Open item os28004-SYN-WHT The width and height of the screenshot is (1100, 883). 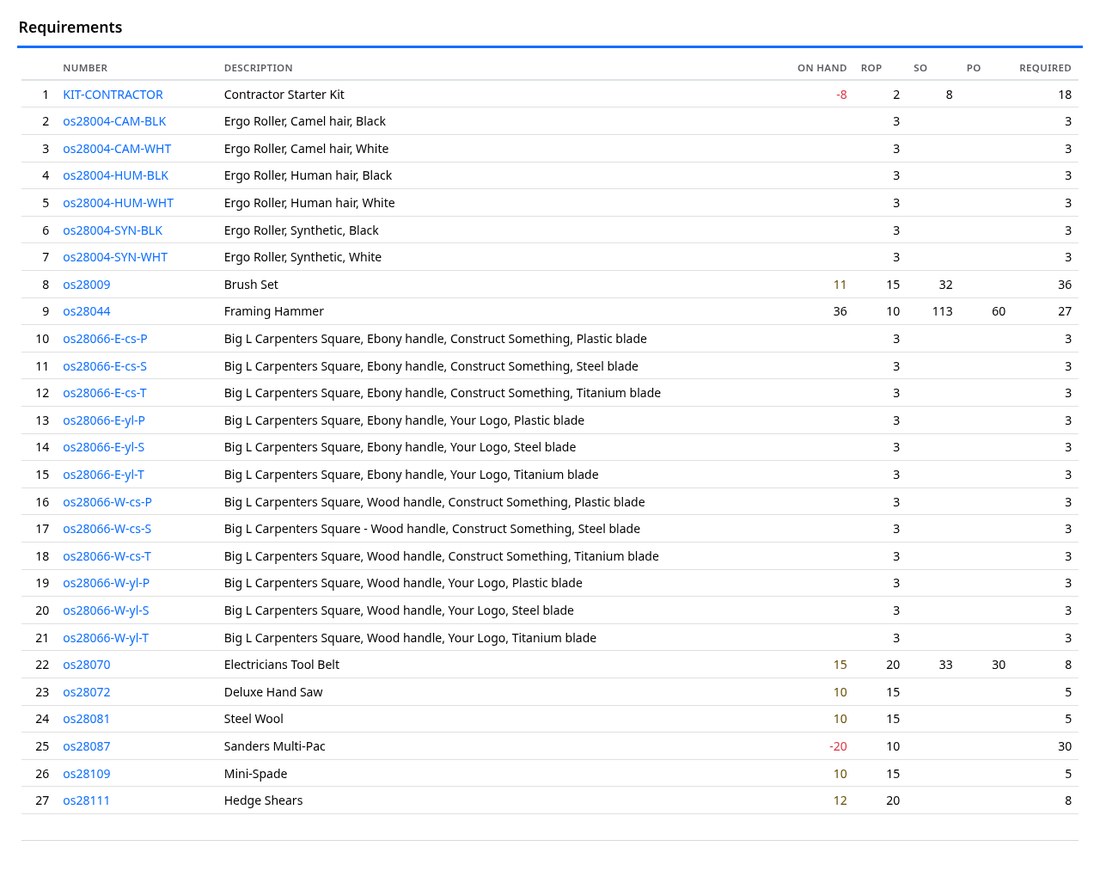click(x=115, y=257)
